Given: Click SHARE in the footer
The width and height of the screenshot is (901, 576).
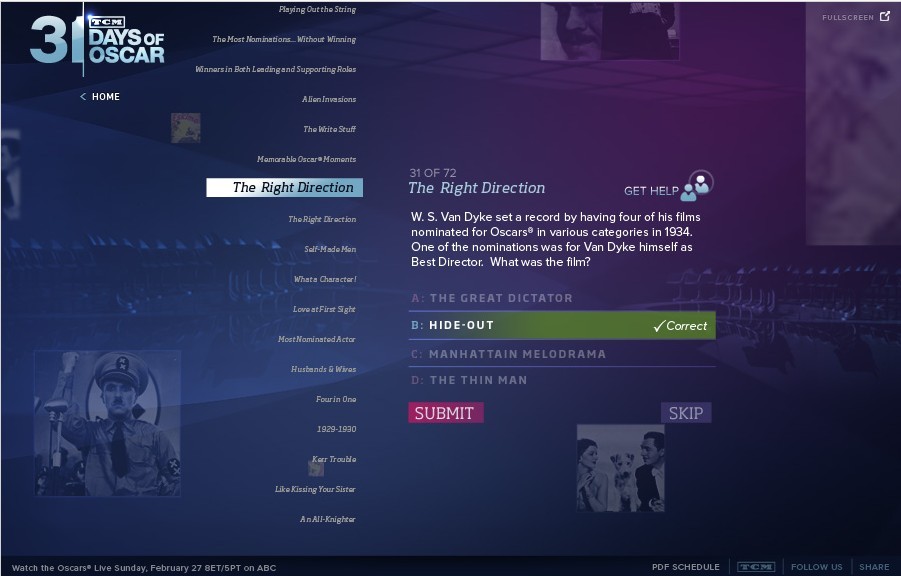Looking at the screenshot, I should [874, 567].
